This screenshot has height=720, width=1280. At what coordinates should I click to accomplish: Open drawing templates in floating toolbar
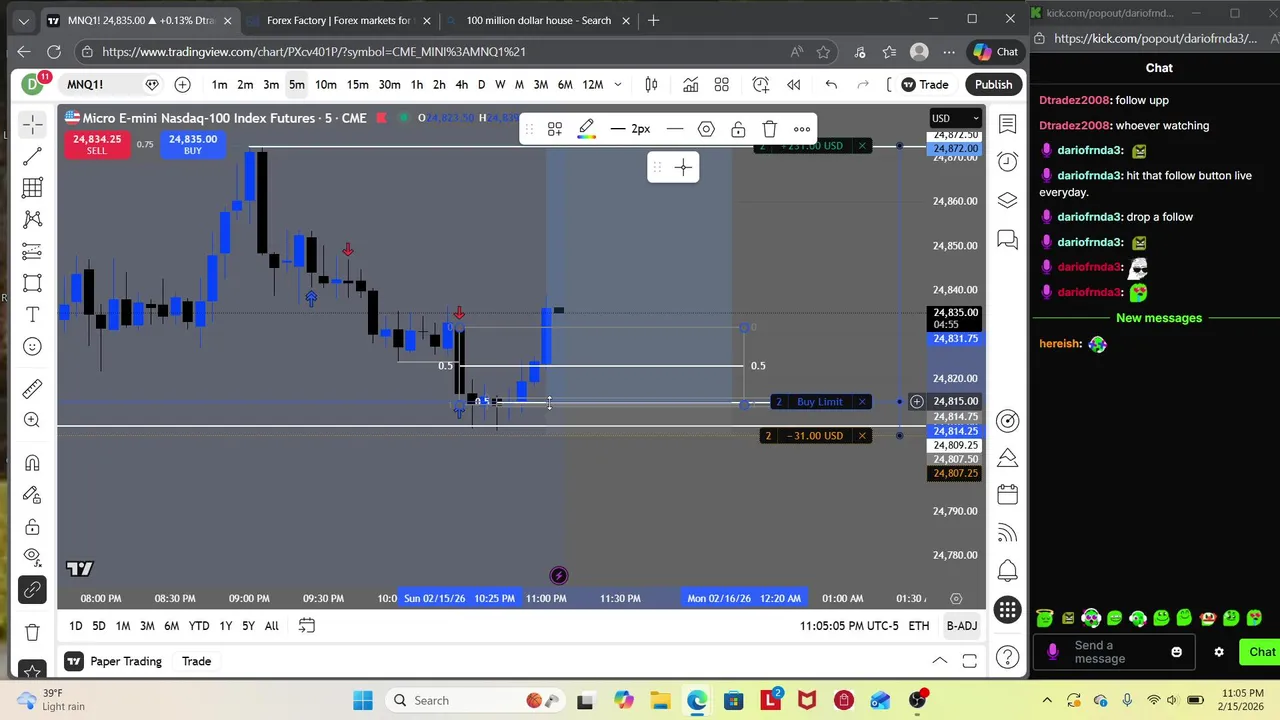point(554,129)
